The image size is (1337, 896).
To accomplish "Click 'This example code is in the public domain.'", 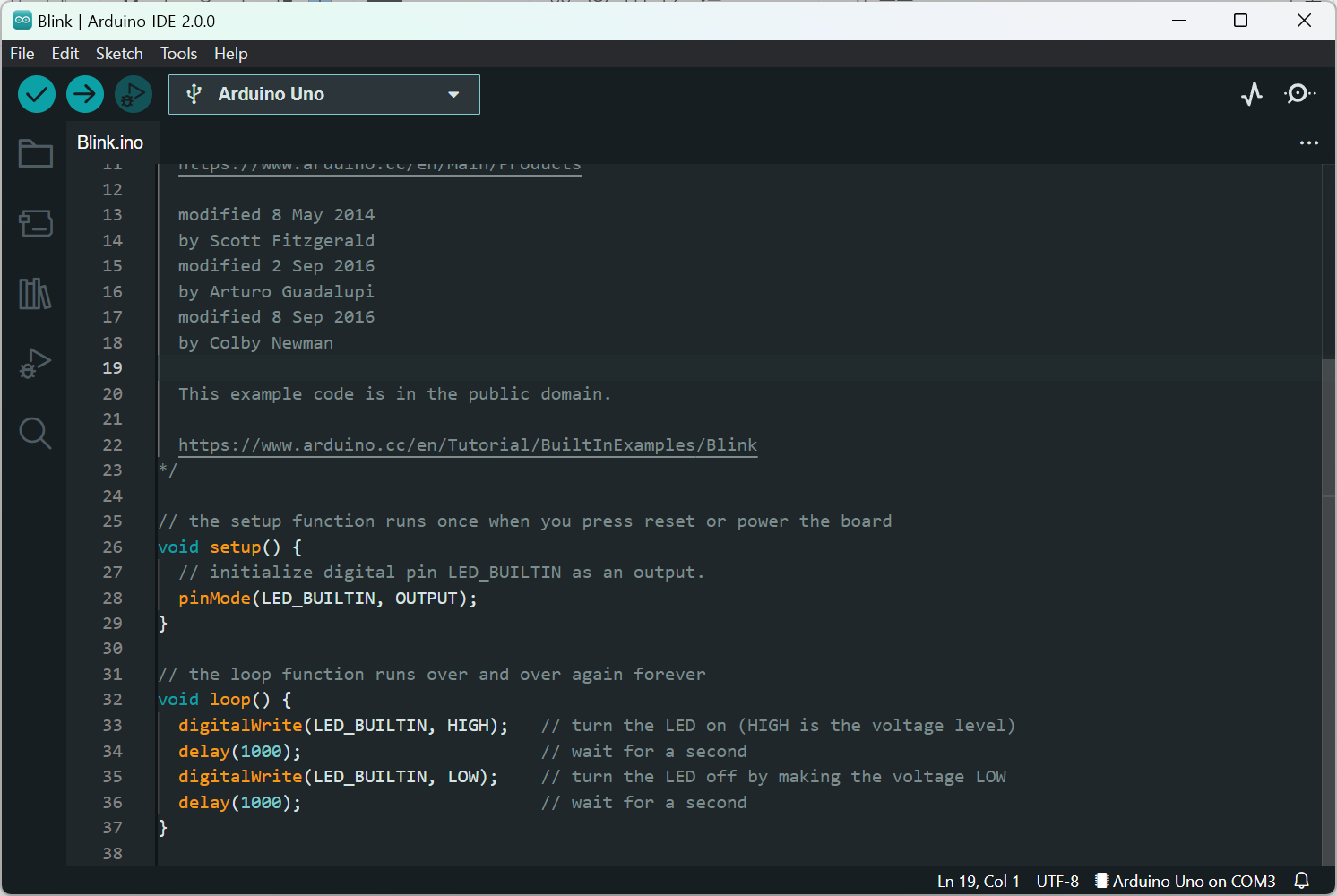I will pyautogui.click(x=394, y=393).
